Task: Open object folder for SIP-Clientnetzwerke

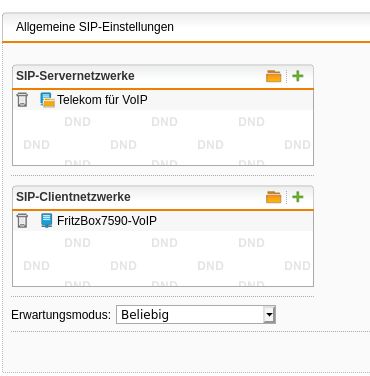Action: click(x=273, y=197)
